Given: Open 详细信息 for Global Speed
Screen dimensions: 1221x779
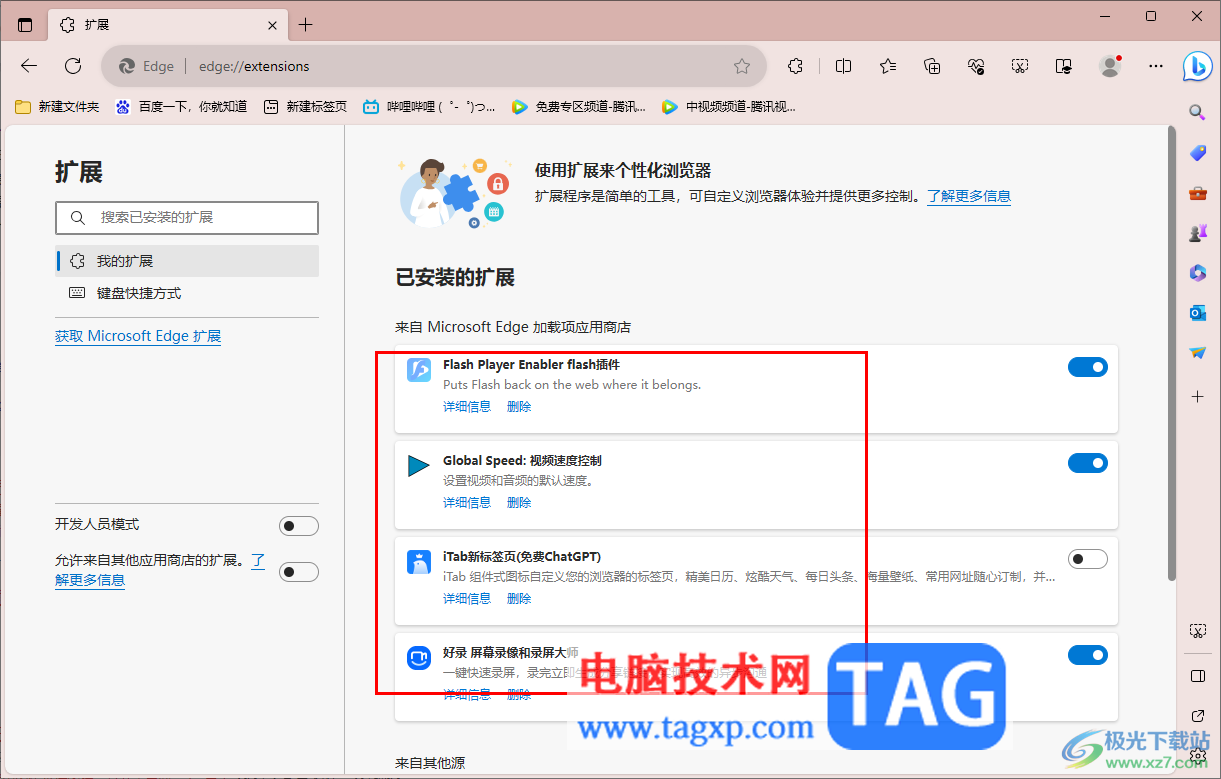Looking at the screenshot, I should pyautogui.click(x=467, y=503).
